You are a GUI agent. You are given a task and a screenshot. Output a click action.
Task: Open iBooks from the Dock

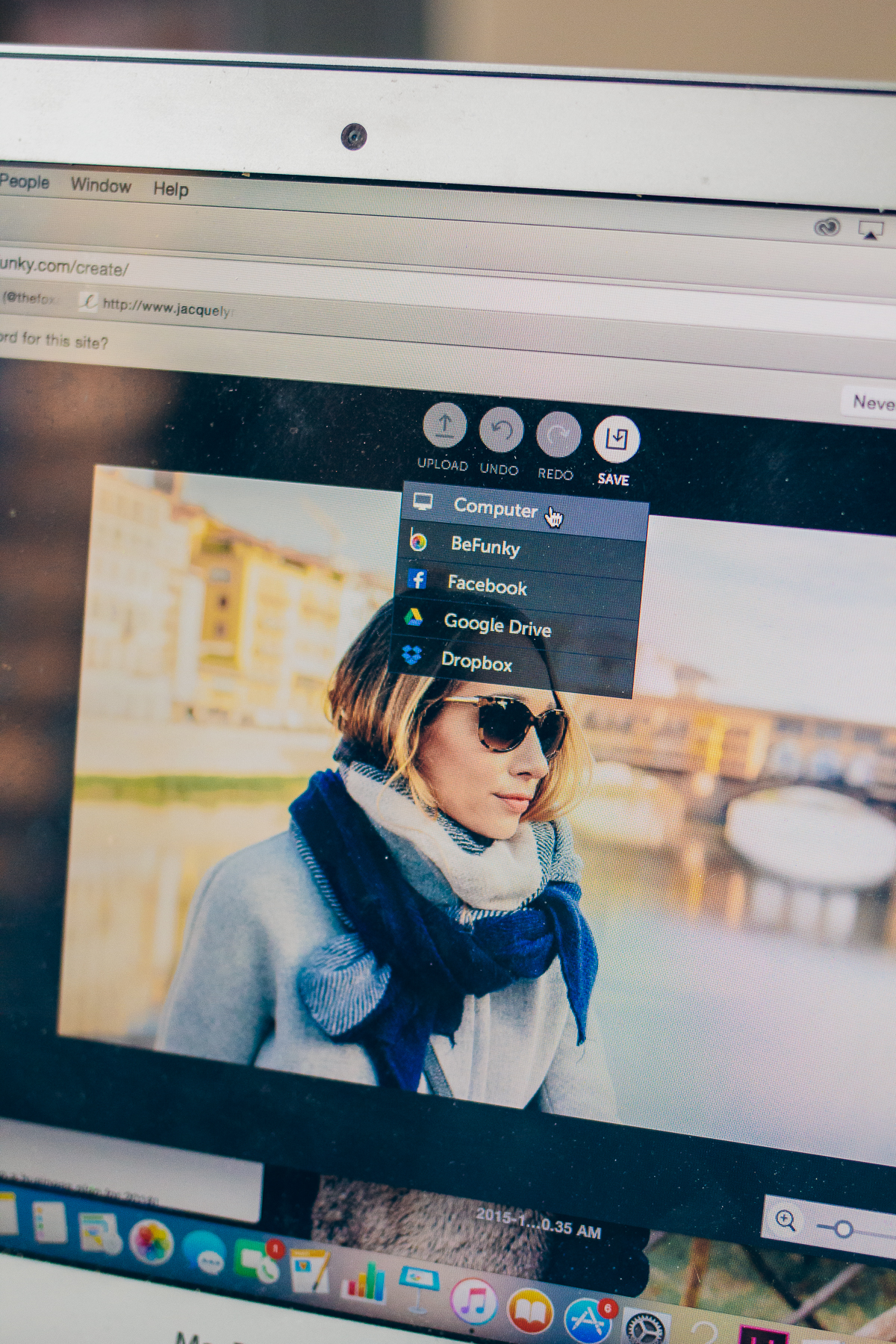click(x=530, y=1313)
